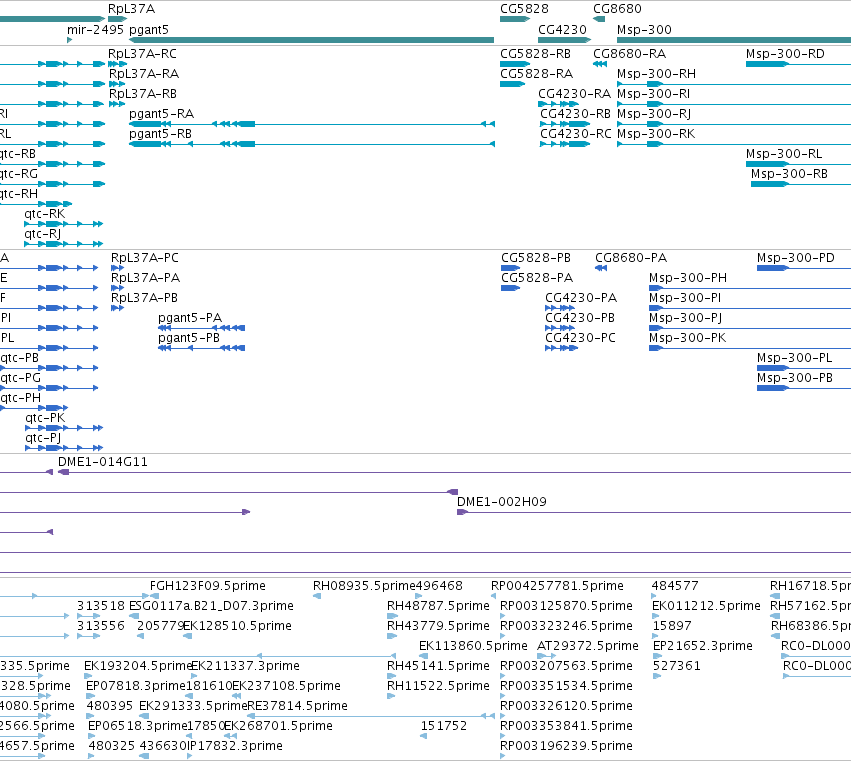This screenshot has height=761, width=851.
Task: Select the small mir-2495 gene arrow glyph
Action: (69, 40)
